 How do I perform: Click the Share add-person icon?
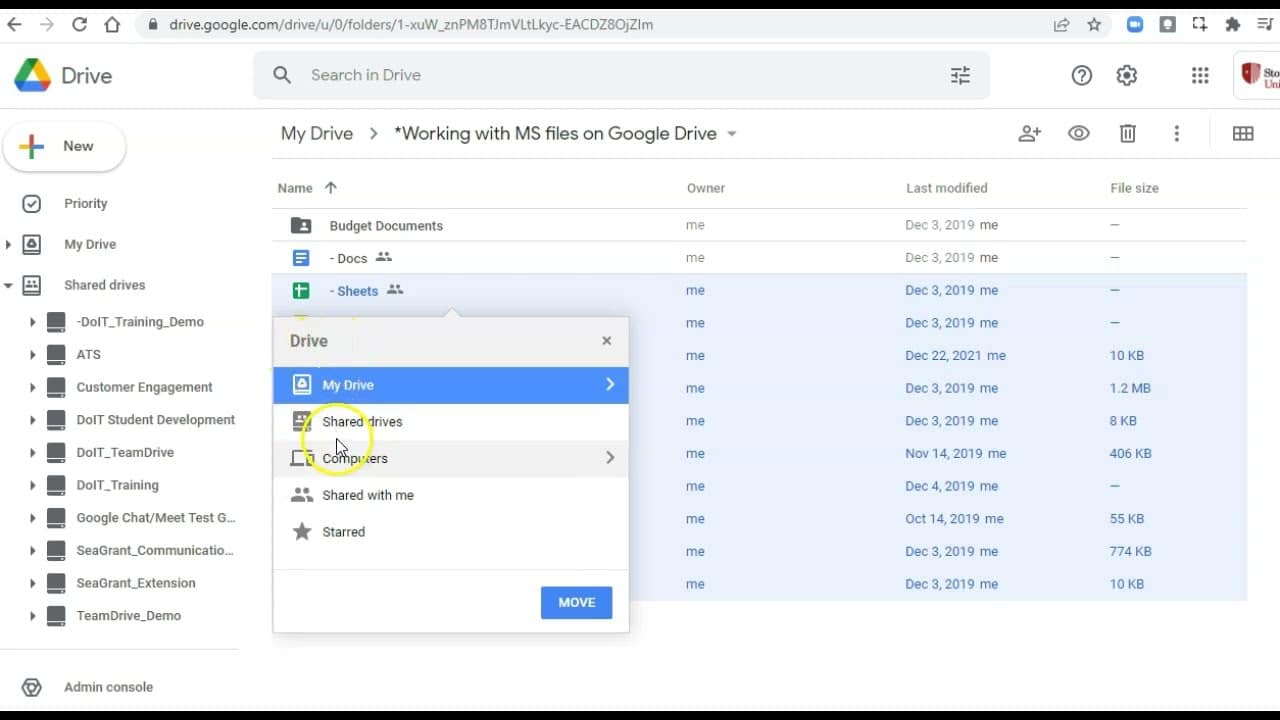click(x=1029, y=133)
